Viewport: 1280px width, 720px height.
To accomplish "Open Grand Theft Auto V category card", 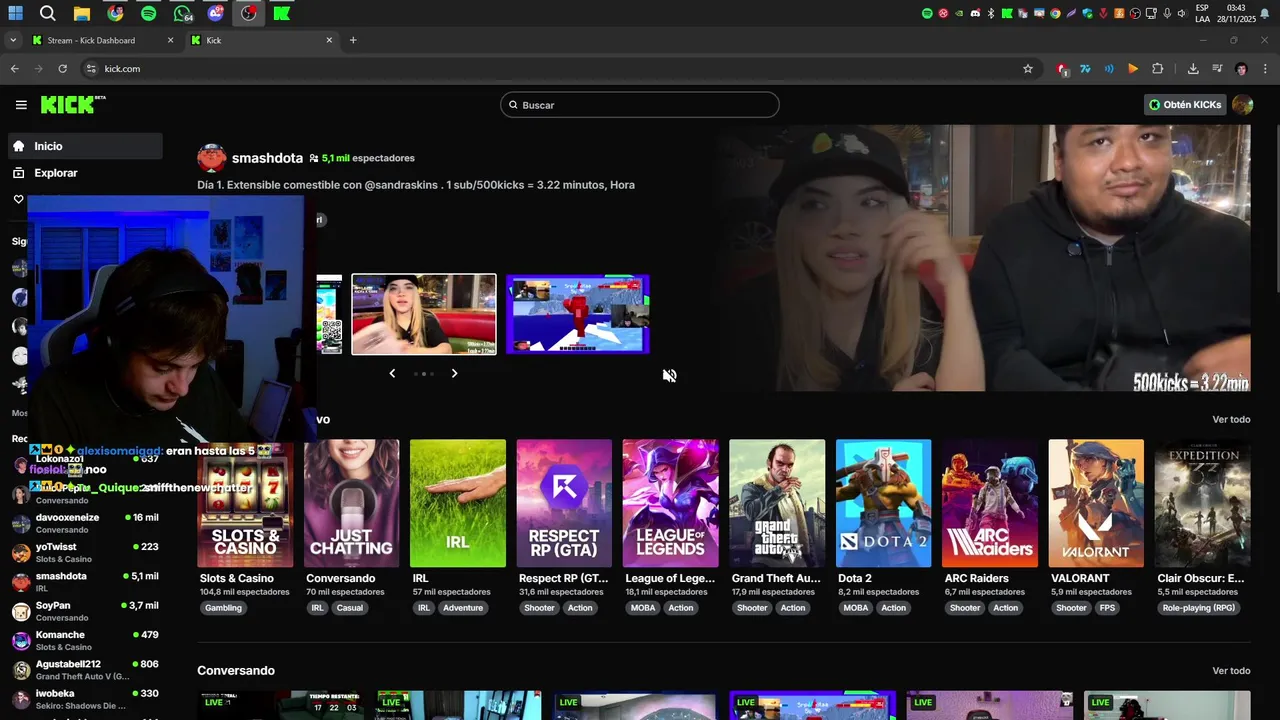I will tap(777, 503).
